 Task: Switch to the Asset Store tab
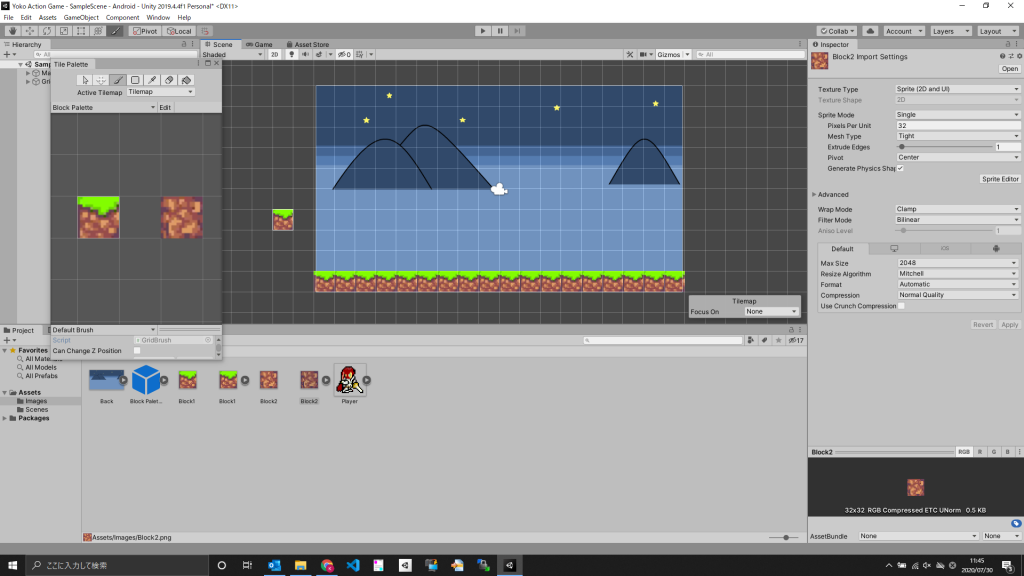[x=308, y=44]
